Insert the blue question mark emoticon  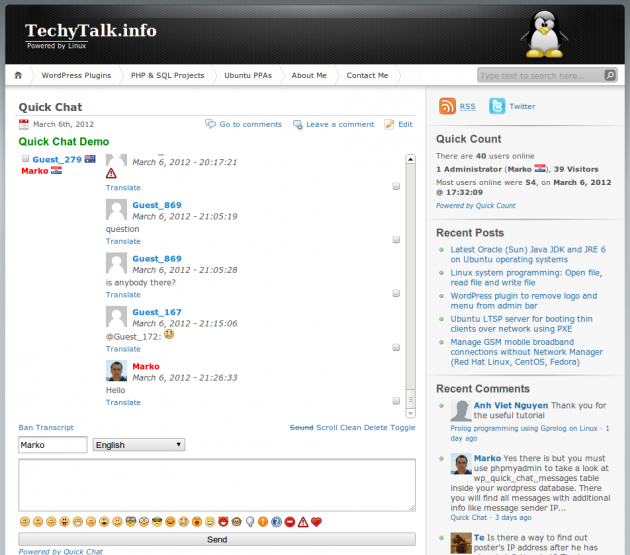click(x=276, y=522)
